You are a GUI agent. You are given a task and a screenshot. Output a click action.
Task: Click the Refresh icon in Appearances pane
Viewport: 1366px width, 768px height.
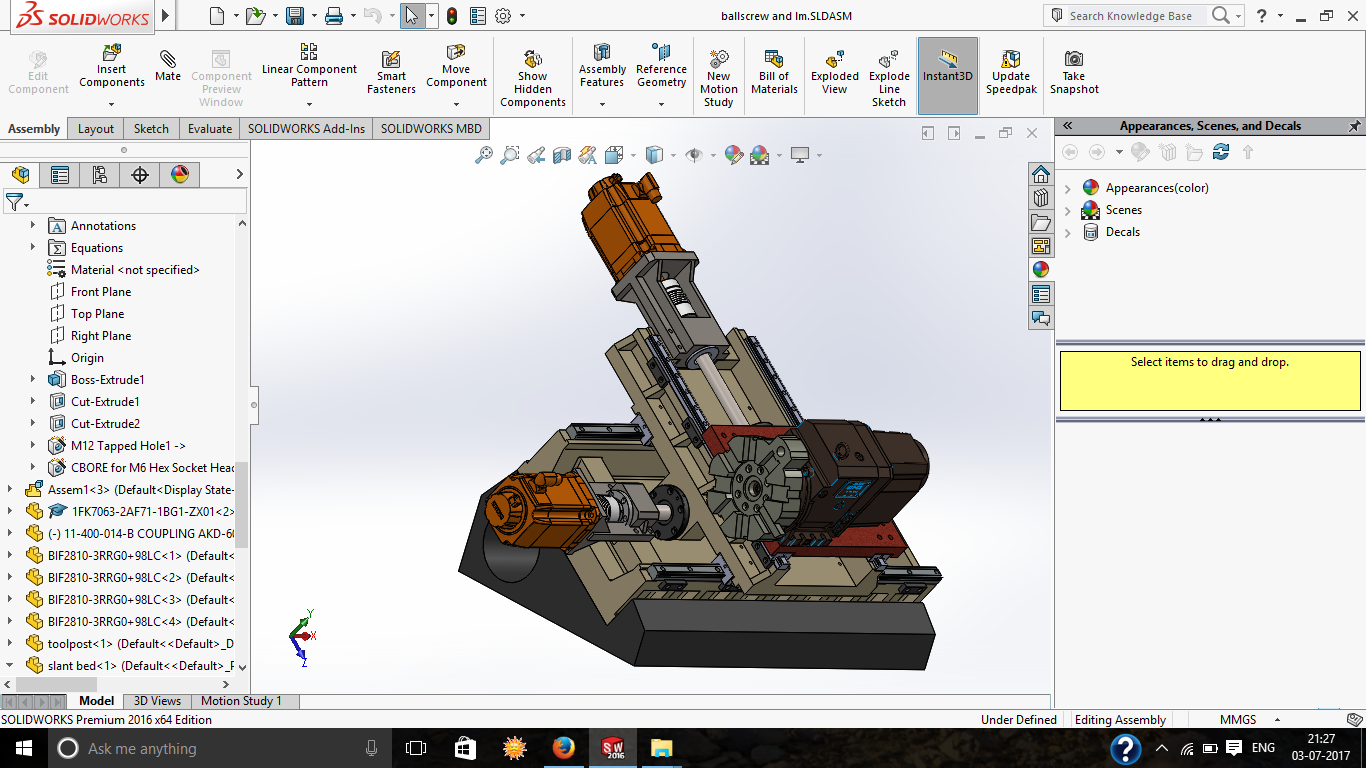coord(1220,152)
